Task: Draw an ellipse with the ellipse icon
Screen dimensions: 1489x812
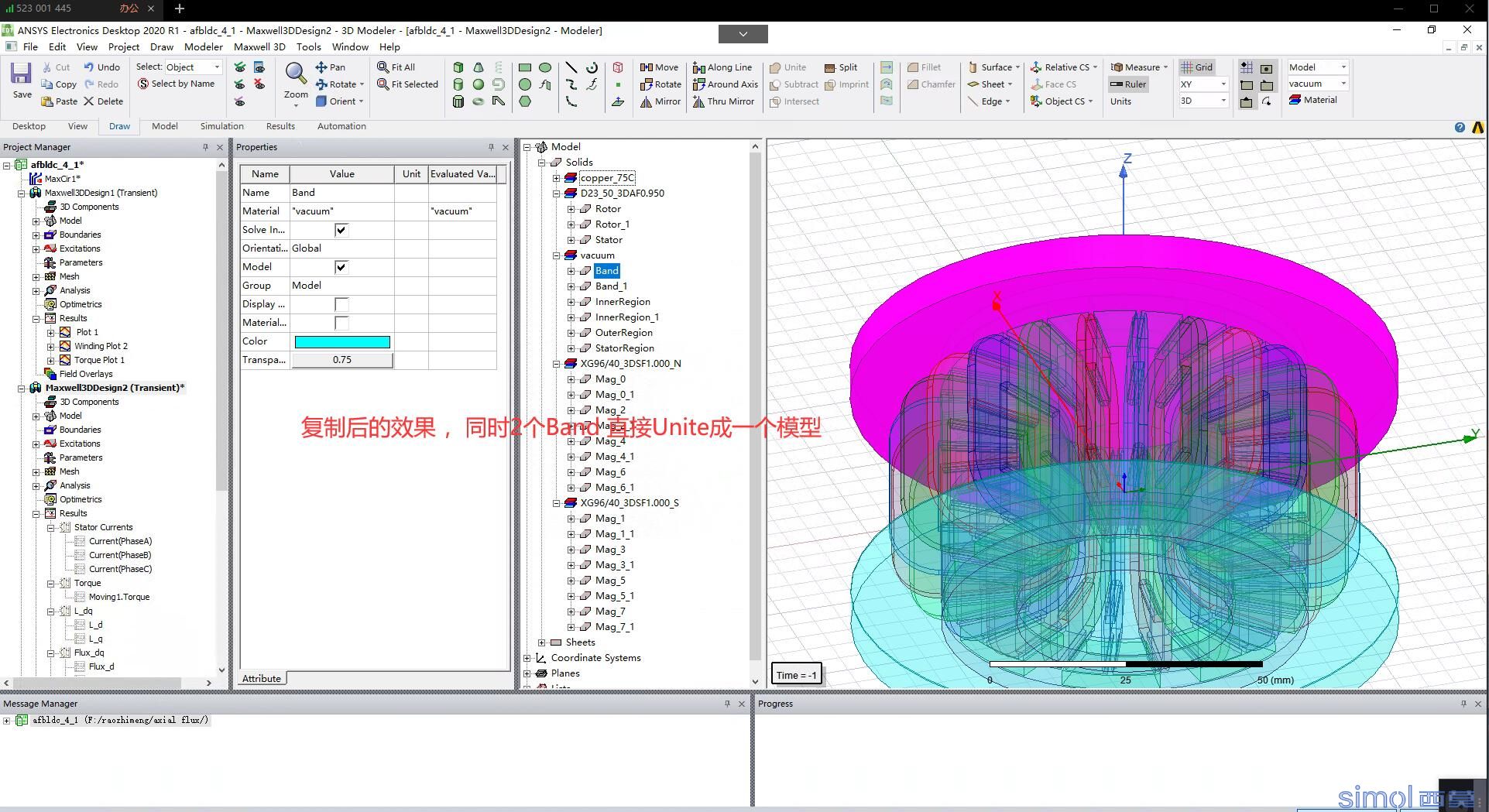Action: (x=545, y=67)
